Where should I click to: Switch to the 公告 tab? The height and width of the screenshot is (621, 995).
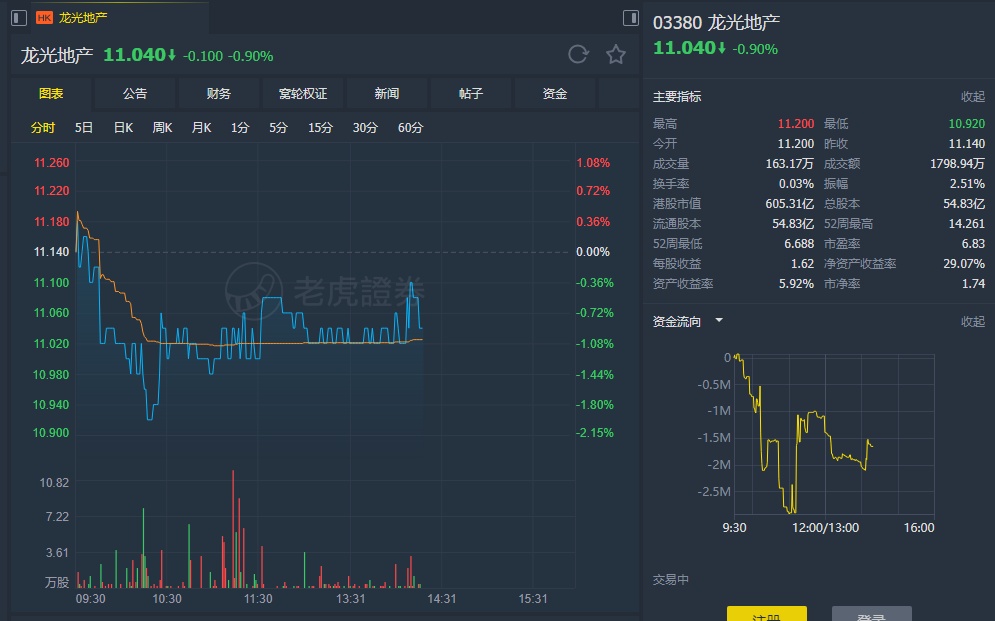pos(135,94)
